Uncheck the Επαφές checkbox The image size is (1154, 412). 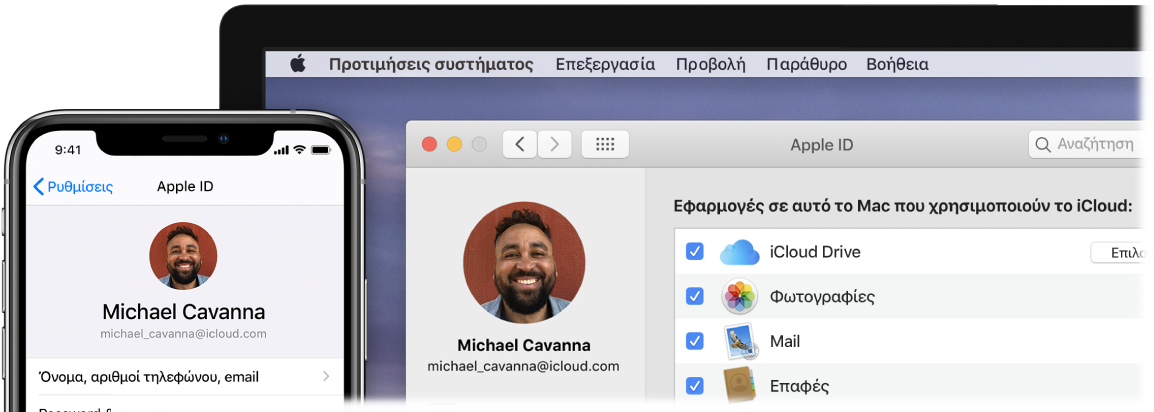(694, 386)
